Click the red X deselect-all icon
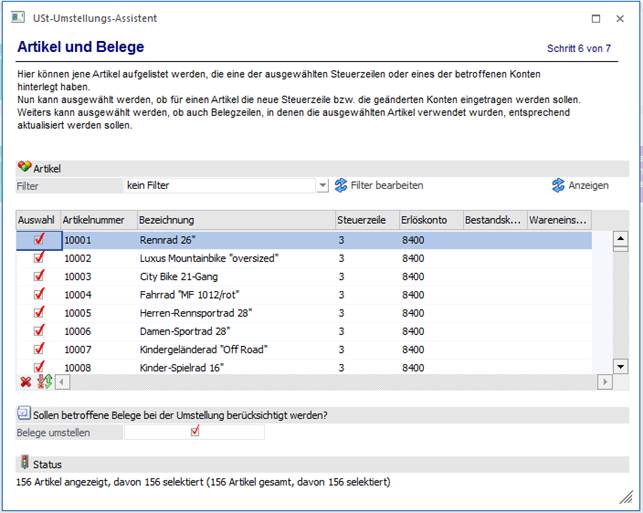The height and width of the screenshot is (513, 643). pyautogui.click(x=25, y=382)
